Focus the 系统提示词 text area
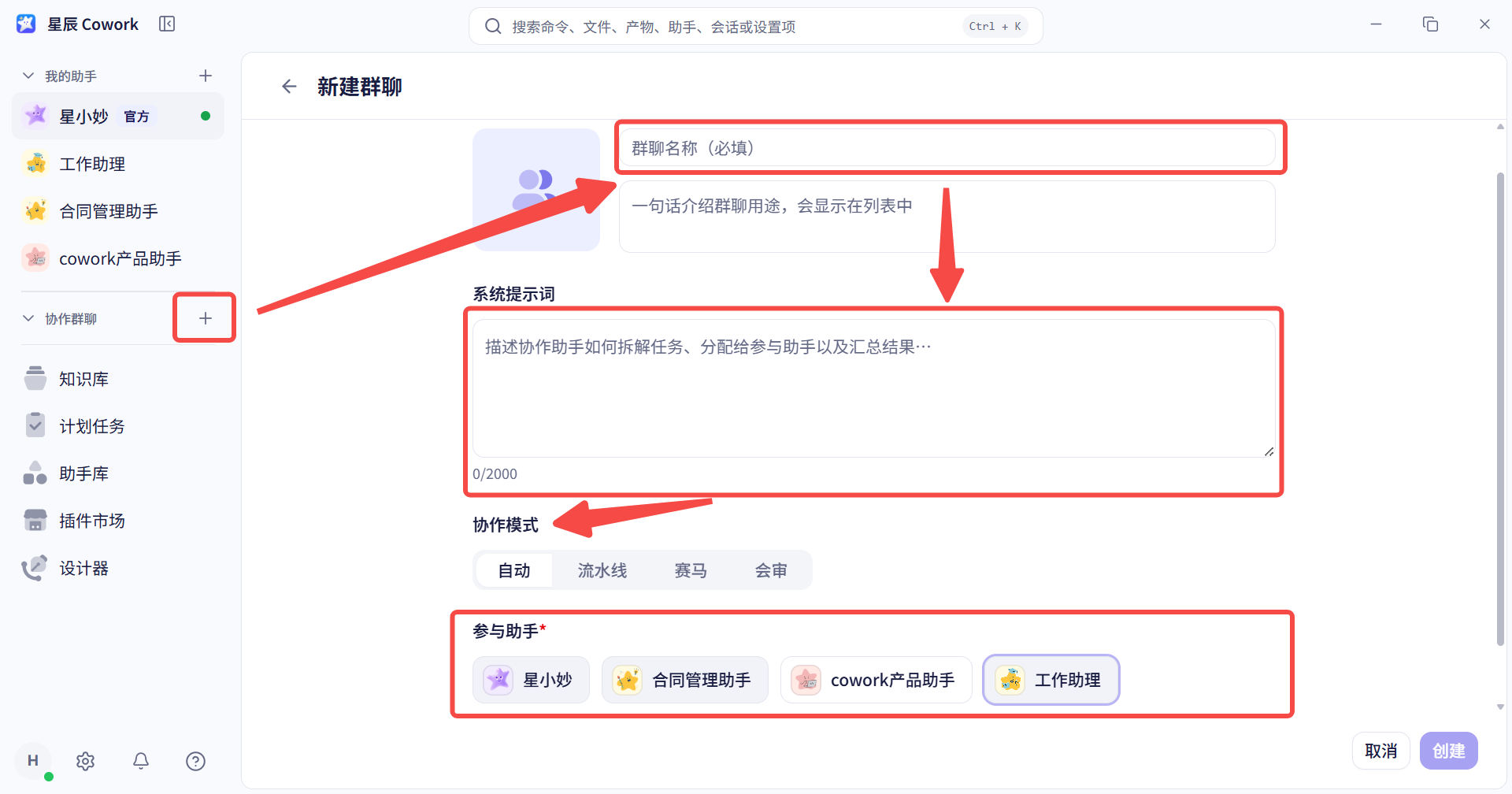Viewport: 1512px width, 794px height. (874, 388)
